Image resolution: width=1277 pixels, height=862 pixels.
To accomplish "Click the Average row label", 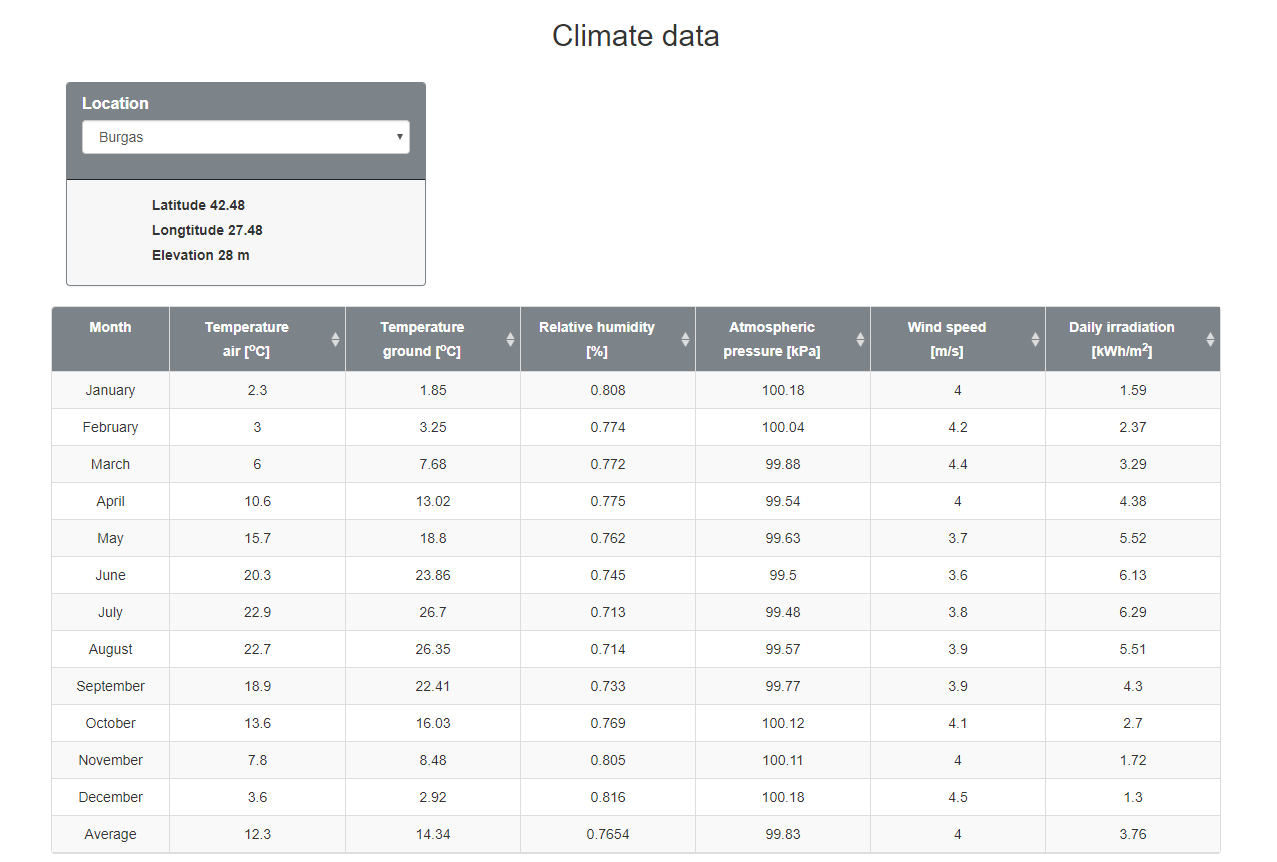I will (x=111, y=834).
